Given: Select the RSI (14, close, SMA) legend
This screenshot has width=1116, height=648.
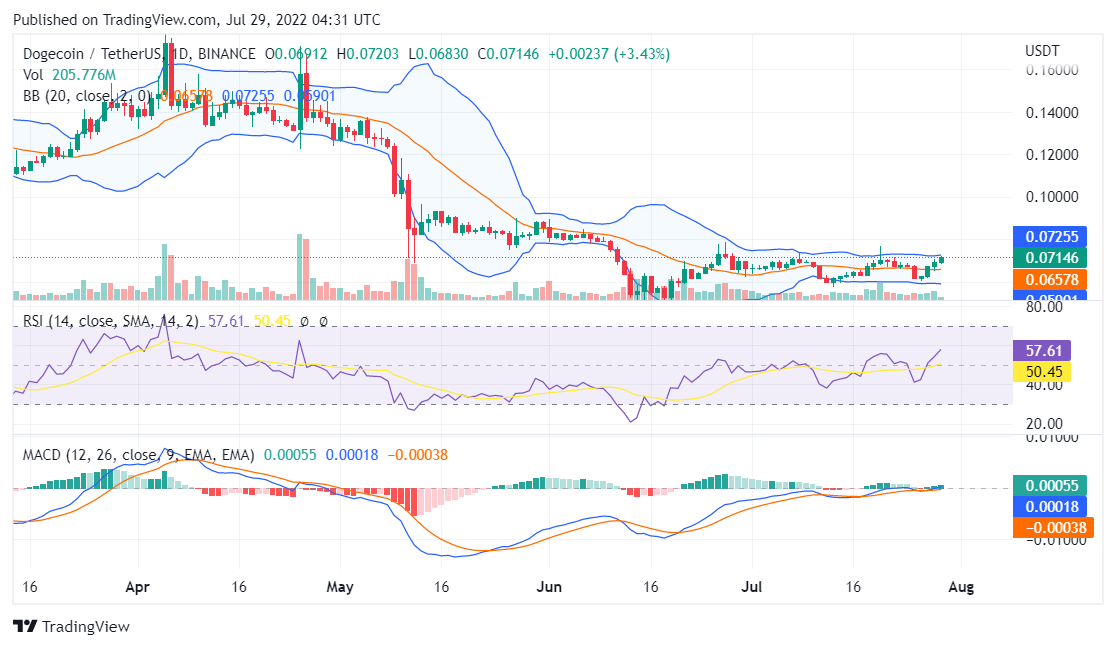Looking at the screenshot, I should pos(105,321).
